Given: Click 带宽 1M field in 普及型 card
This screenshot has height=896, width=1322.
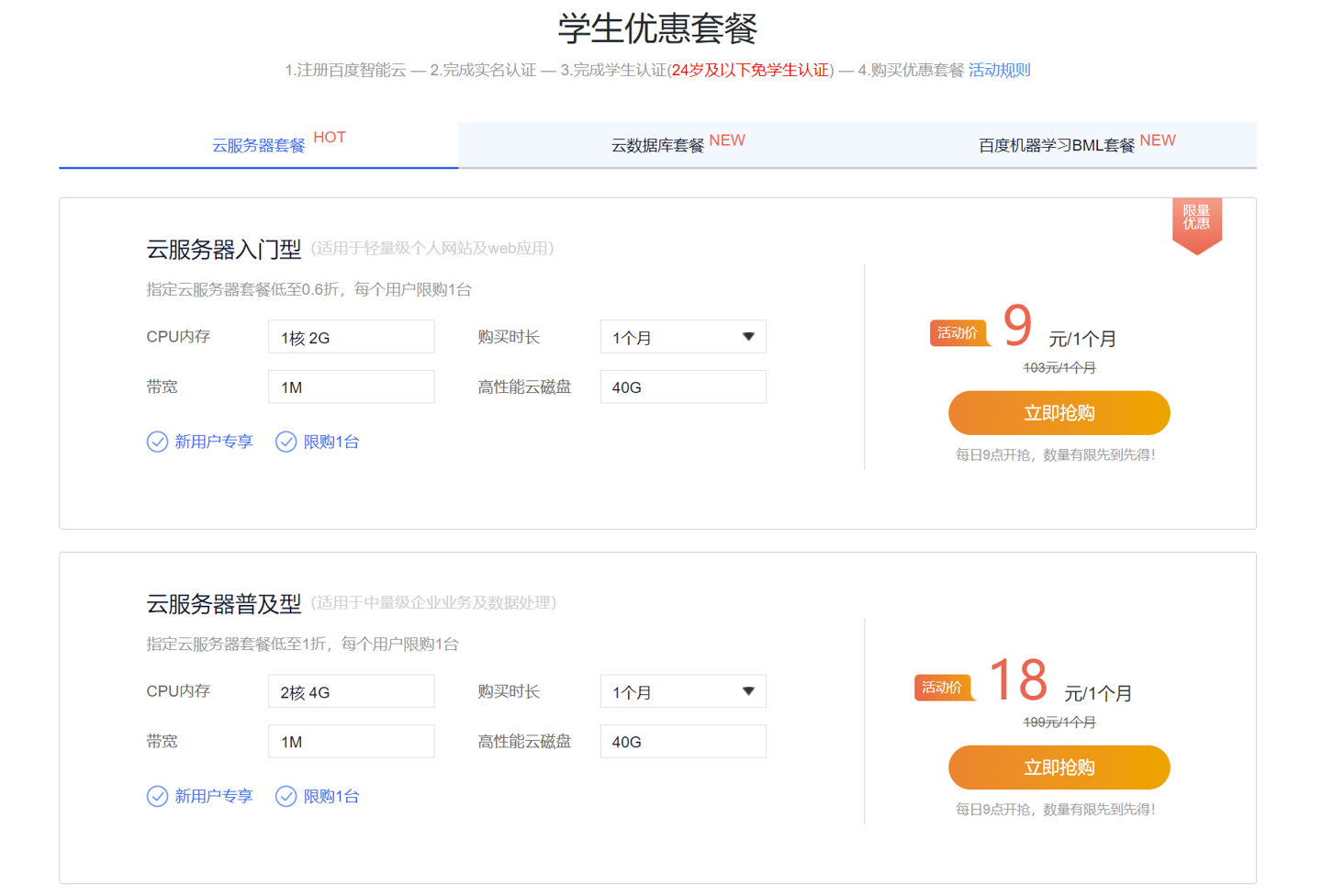Looking at the screenshot, I should [x=351, y=741].
